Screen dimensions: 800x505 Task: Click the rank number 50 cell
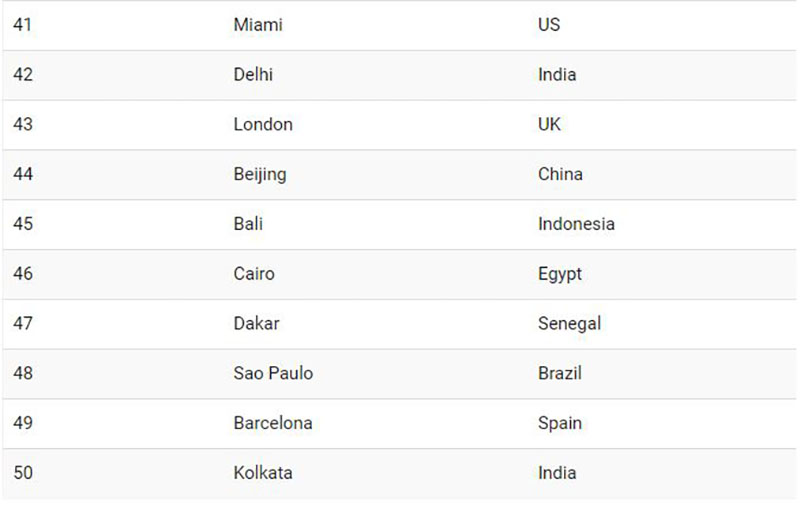(23, 473)
